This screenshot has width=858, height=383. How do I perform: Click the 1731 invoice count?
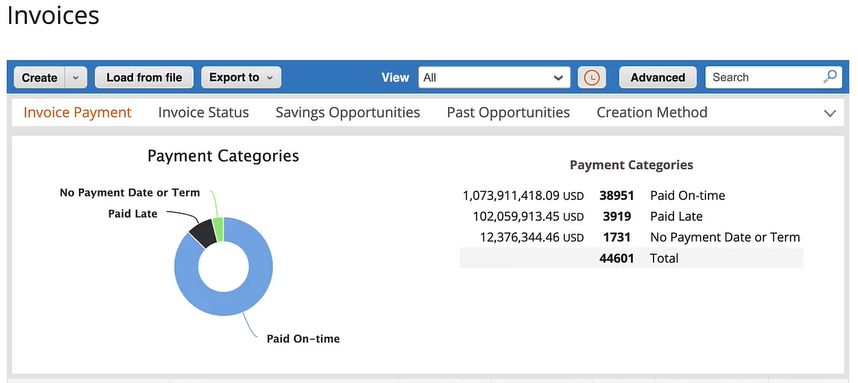[617, 237]
